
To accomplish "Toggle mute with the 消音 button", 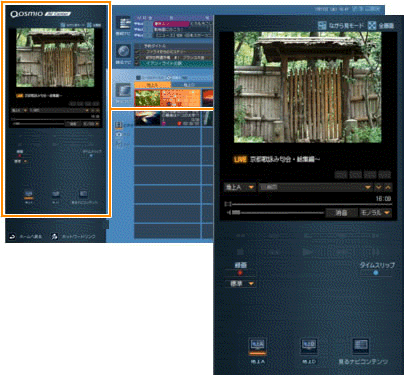I will click(x=341, y=212).
